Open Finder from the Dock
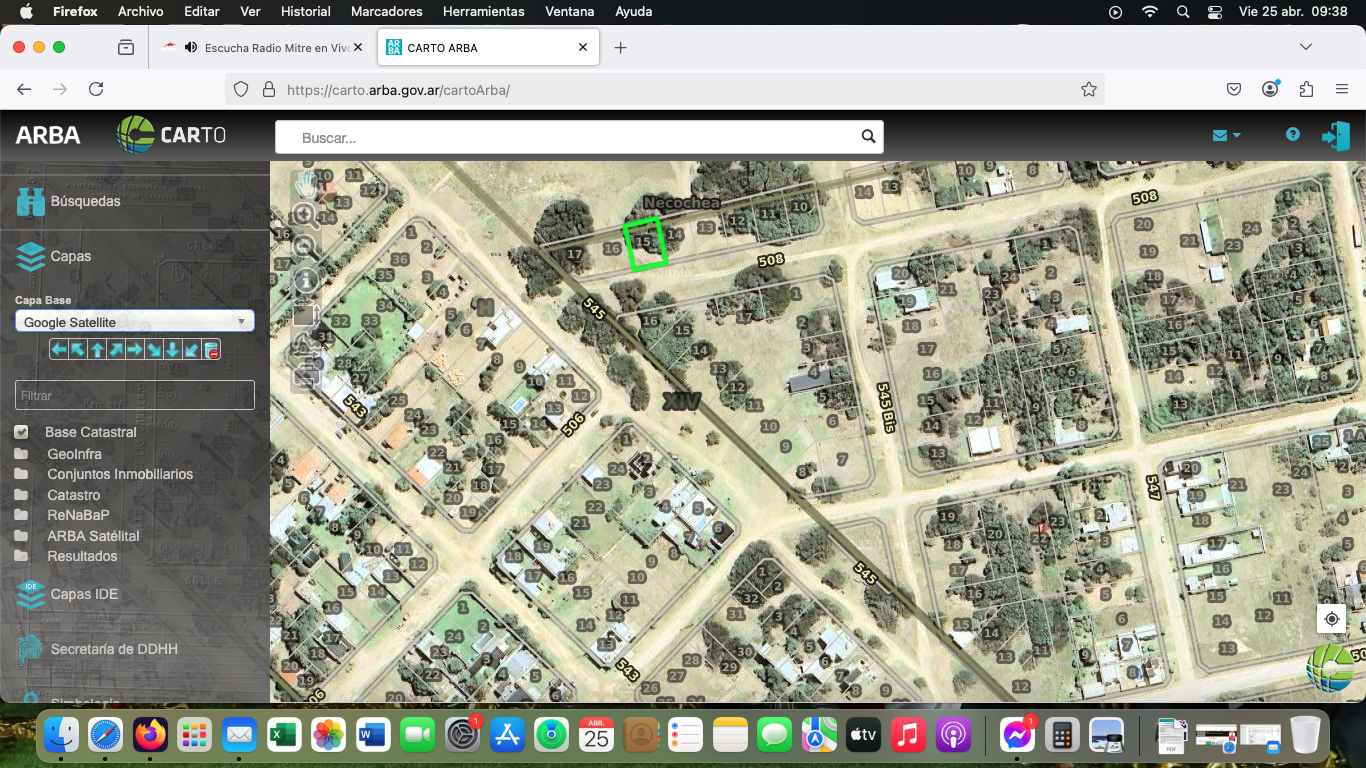The height and width of the screenshot is (768, 1366). coord(61,736)
